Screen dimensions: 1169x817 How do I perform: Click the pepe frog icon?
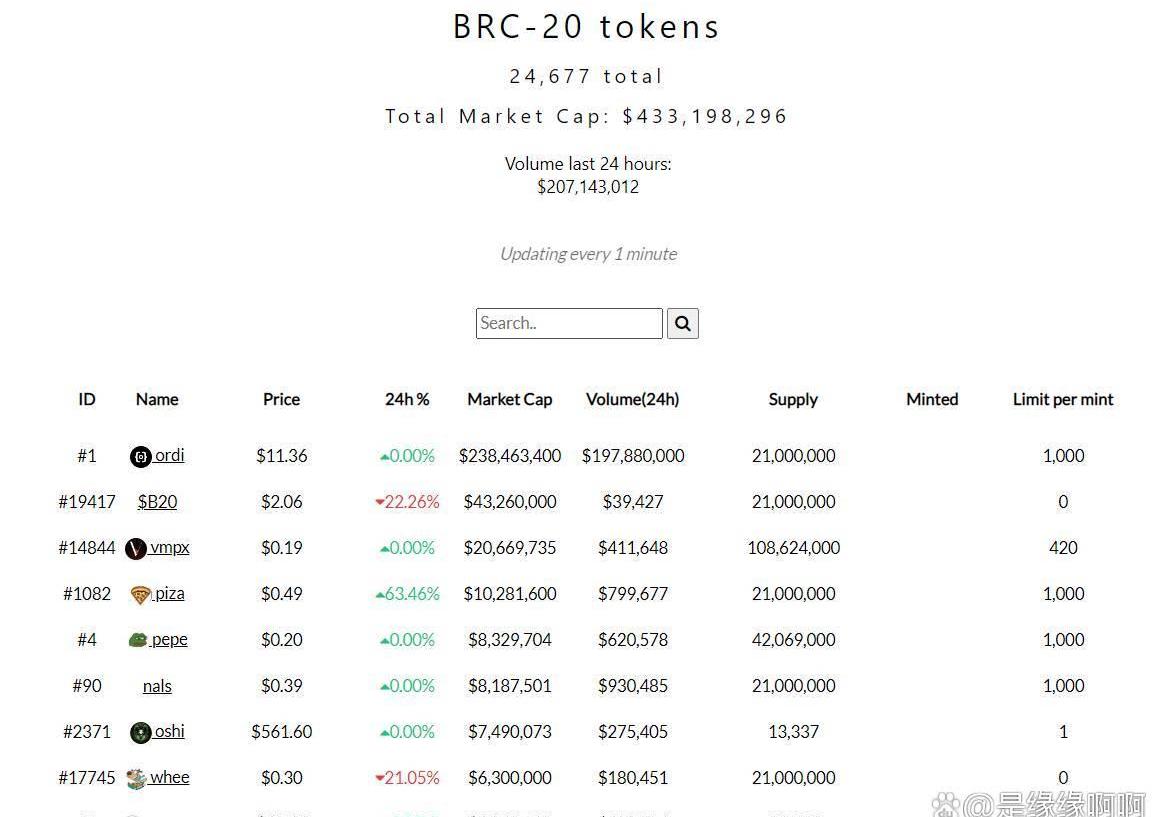[x=138, y=640]
